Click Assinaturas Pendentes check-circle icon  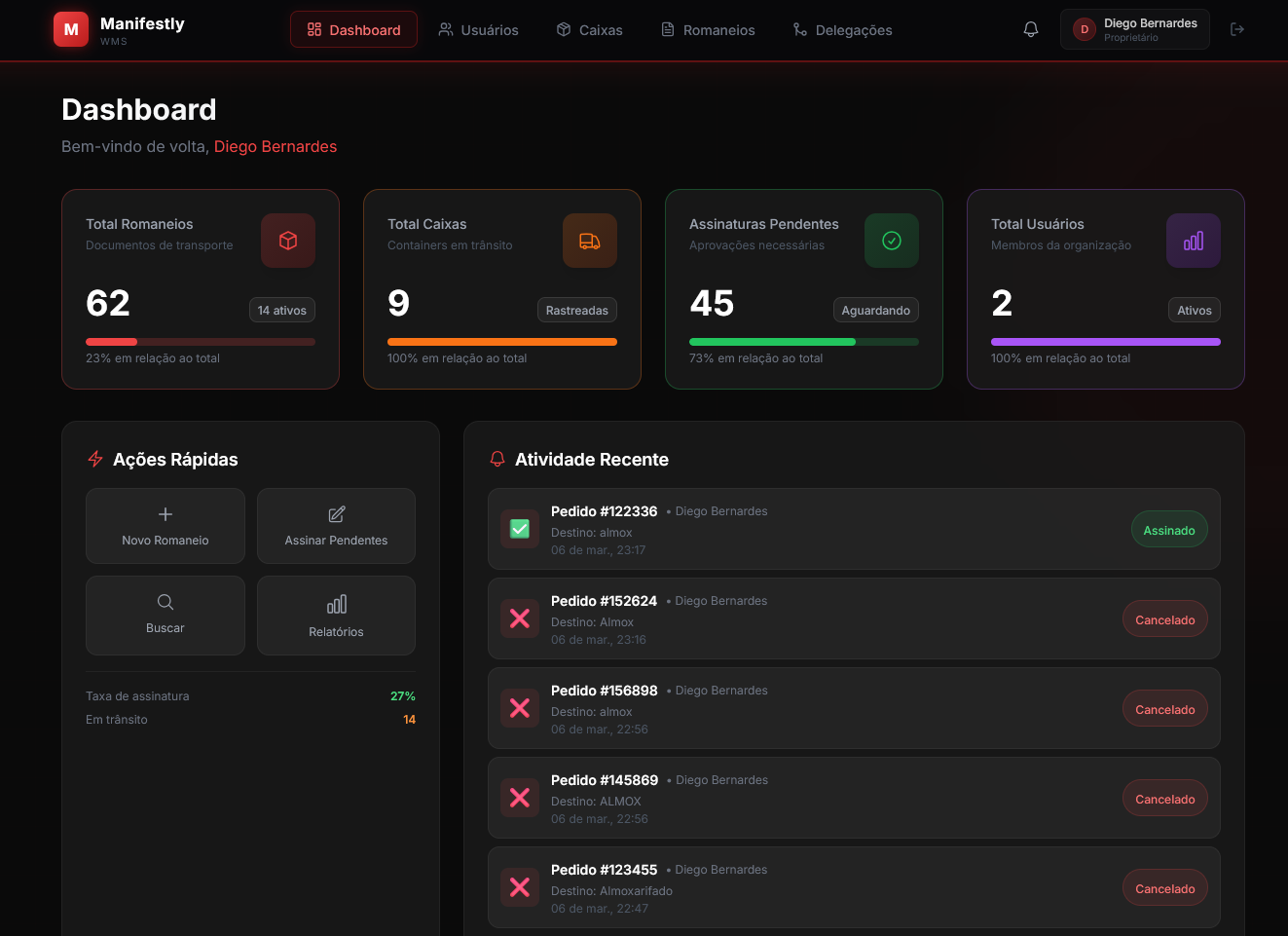[892, 241]
